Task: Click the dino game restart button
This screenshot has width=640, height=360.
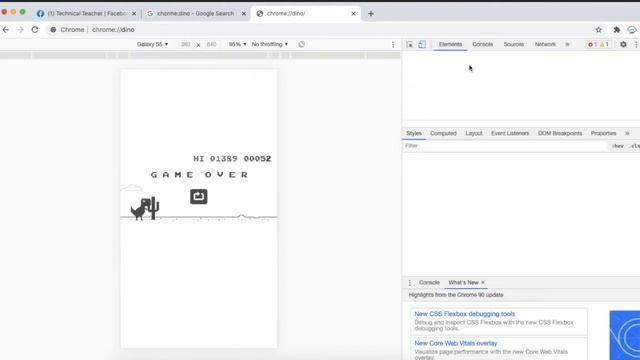Action: (x=199, y=196)
